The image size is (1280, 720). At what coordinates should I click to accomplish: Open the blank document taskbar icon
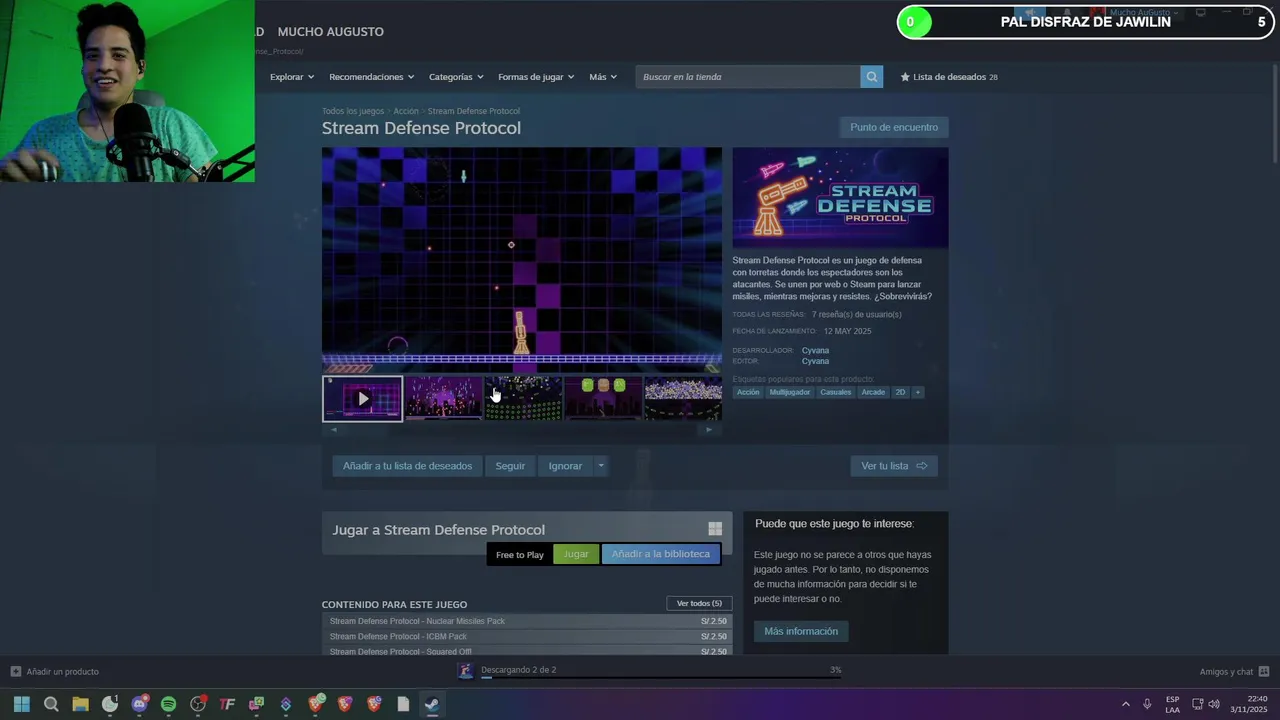coord(403,704)
